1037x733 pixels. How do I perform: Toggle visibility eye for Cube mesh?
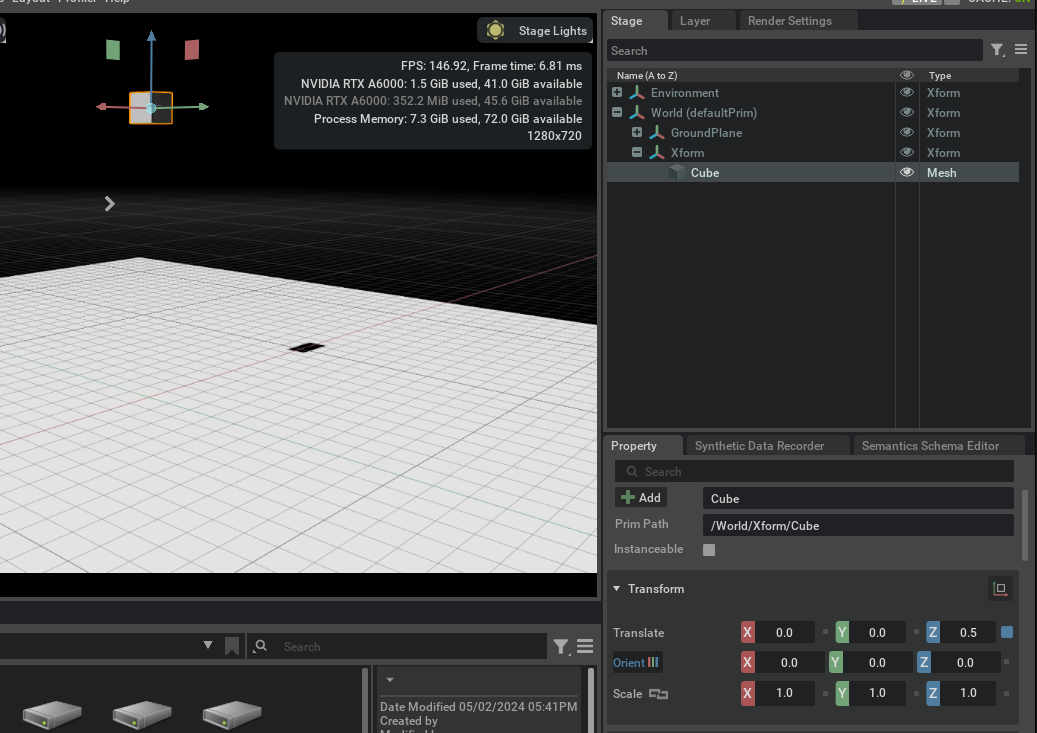point(907,173)
